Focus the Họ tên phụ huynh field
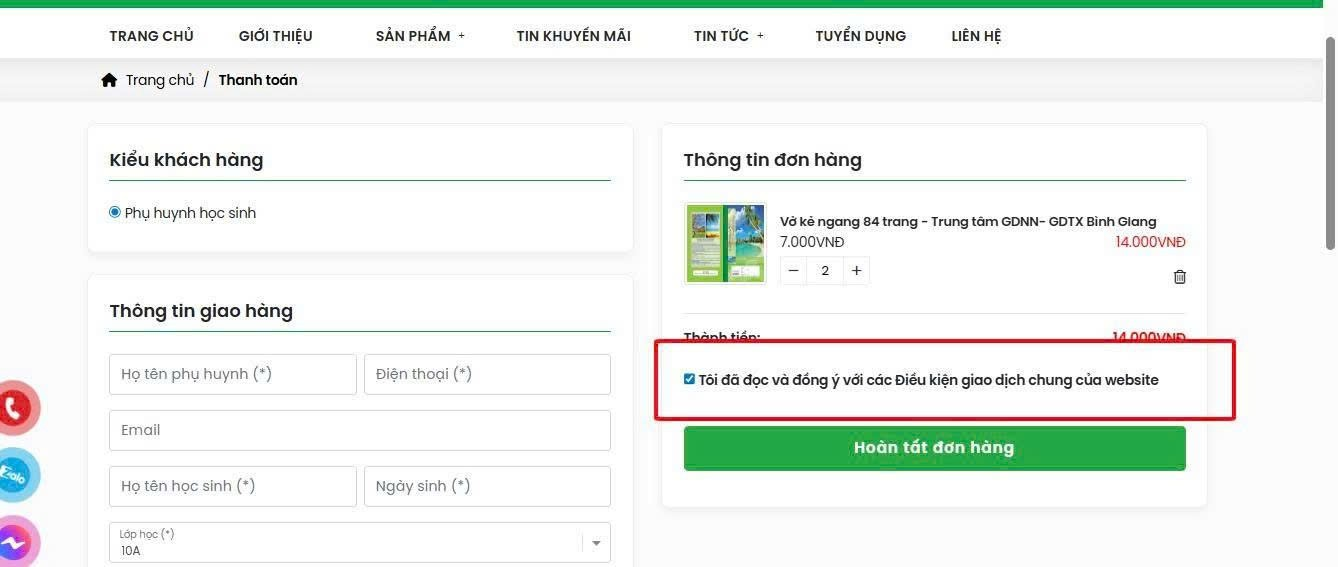Image resolution: width=1338 pixels, height=567 pixels. [232, 374]
